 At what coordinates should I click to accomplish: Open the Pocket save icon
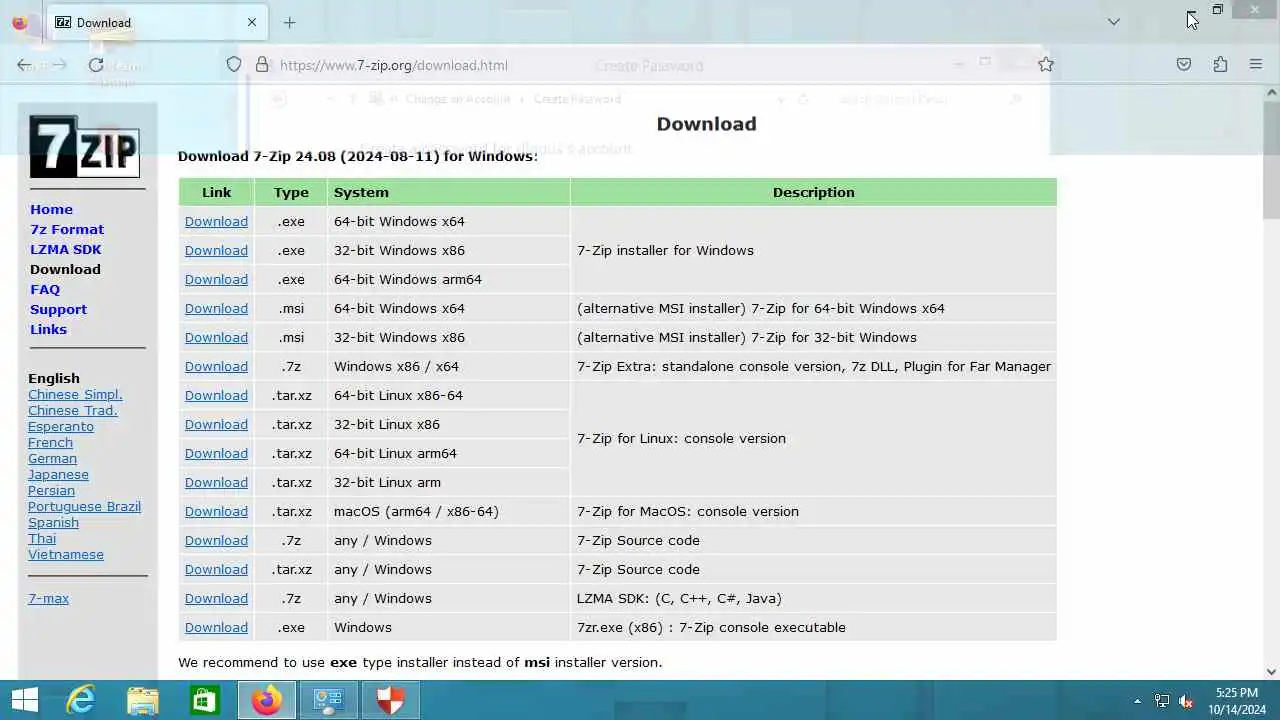pos(1184,65)
